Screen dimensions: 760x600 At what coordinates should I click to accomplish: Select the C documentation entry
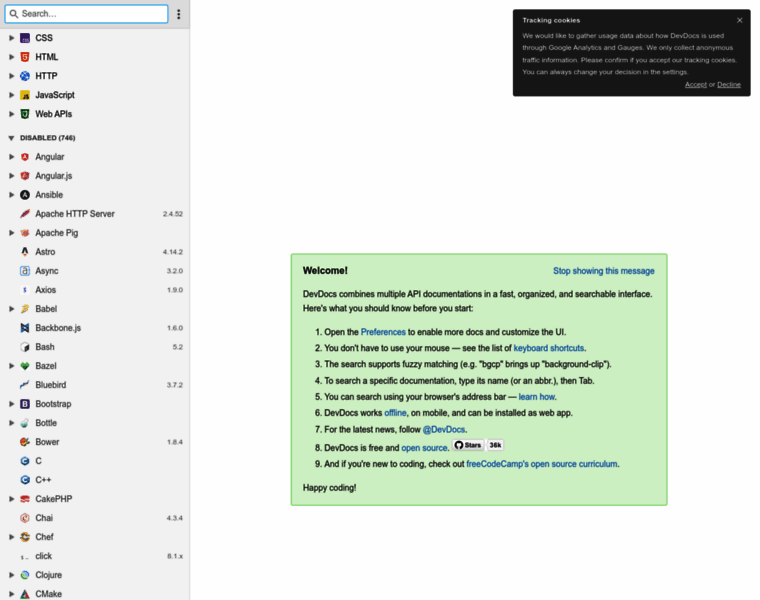pos(95,461)
